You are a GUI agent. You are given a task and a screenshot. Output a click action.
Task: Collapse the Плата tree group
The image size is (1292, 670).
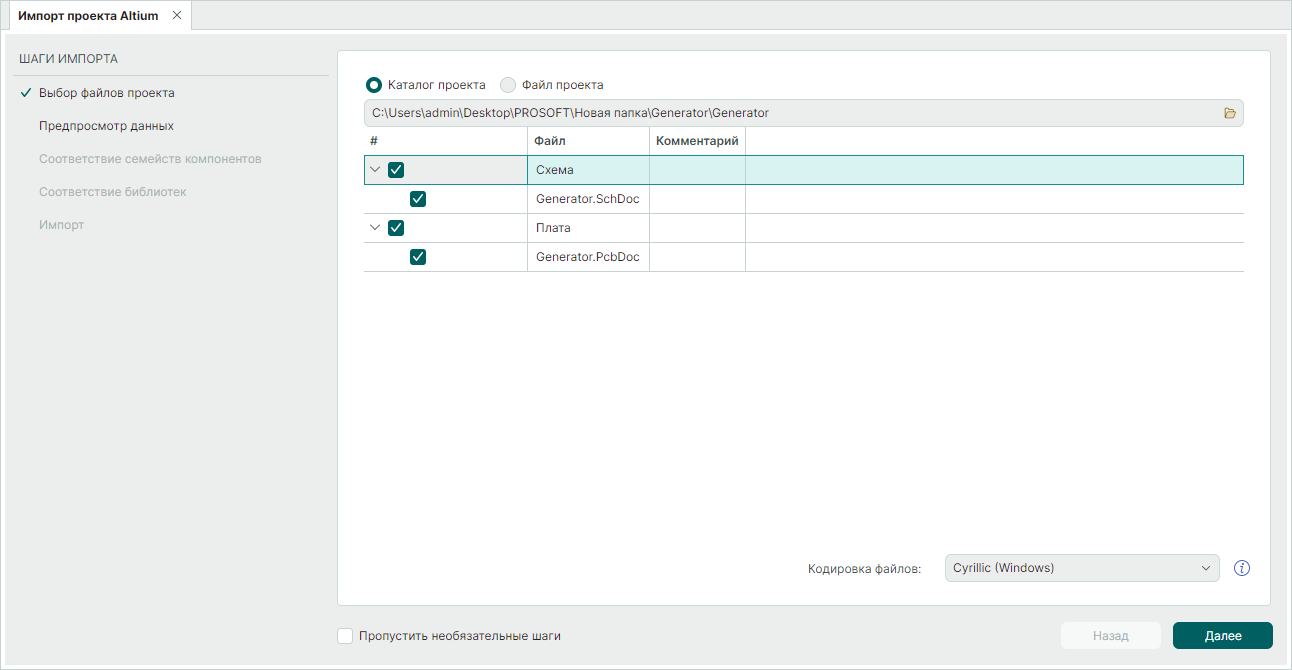pos(375,228)
